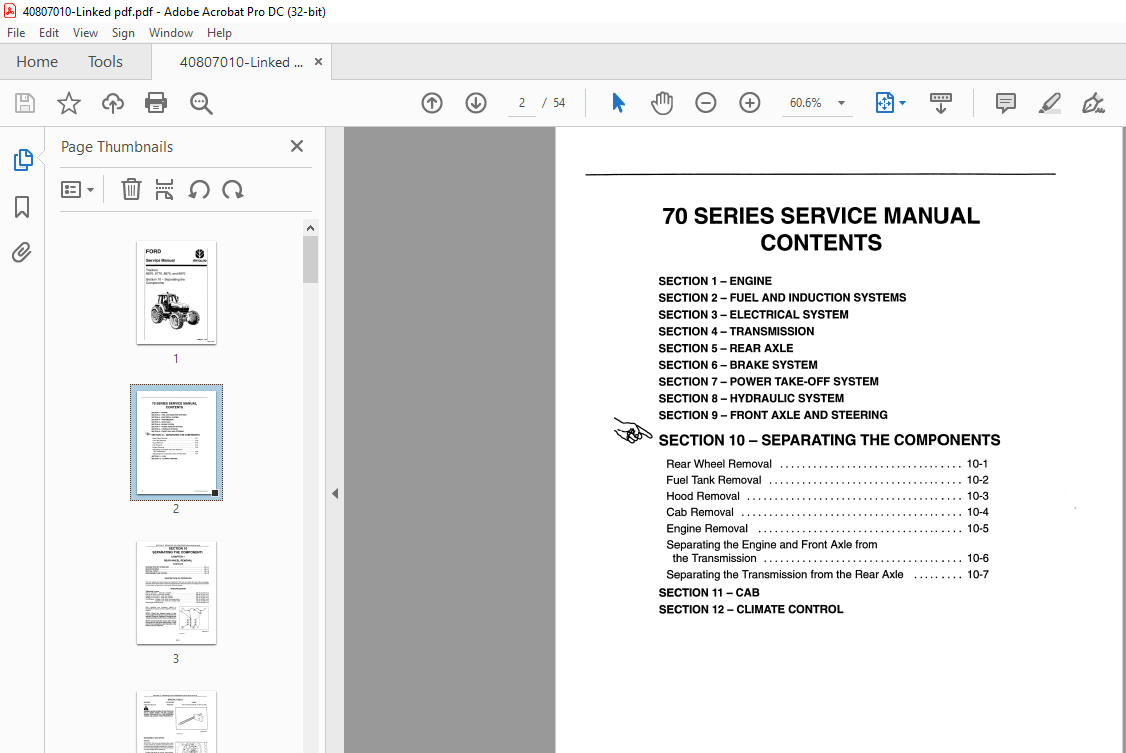Rotate page clockwise

click(x=233, y=190)
